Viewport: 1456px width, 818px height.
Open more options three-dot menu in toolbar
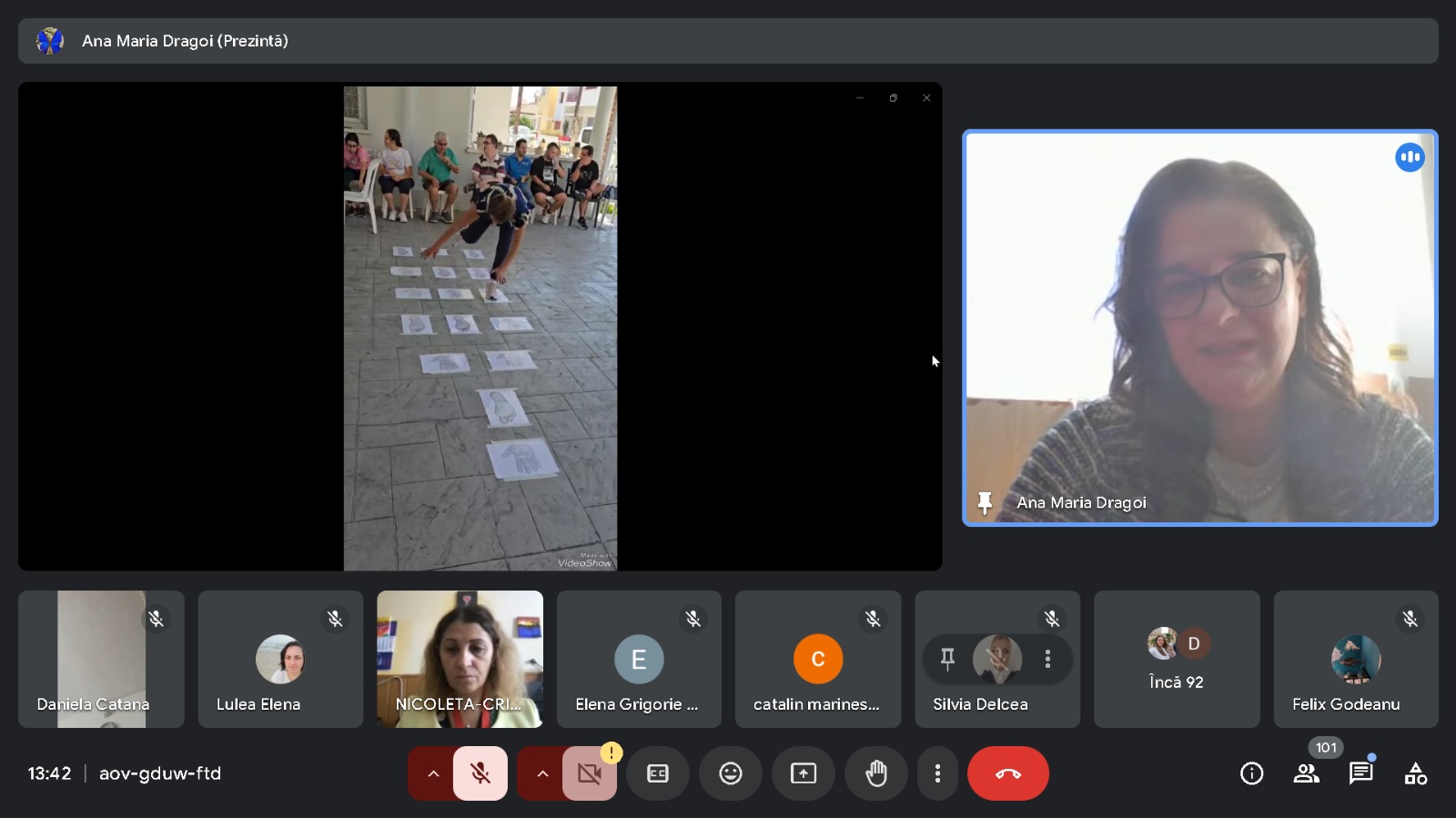[937, 773]
